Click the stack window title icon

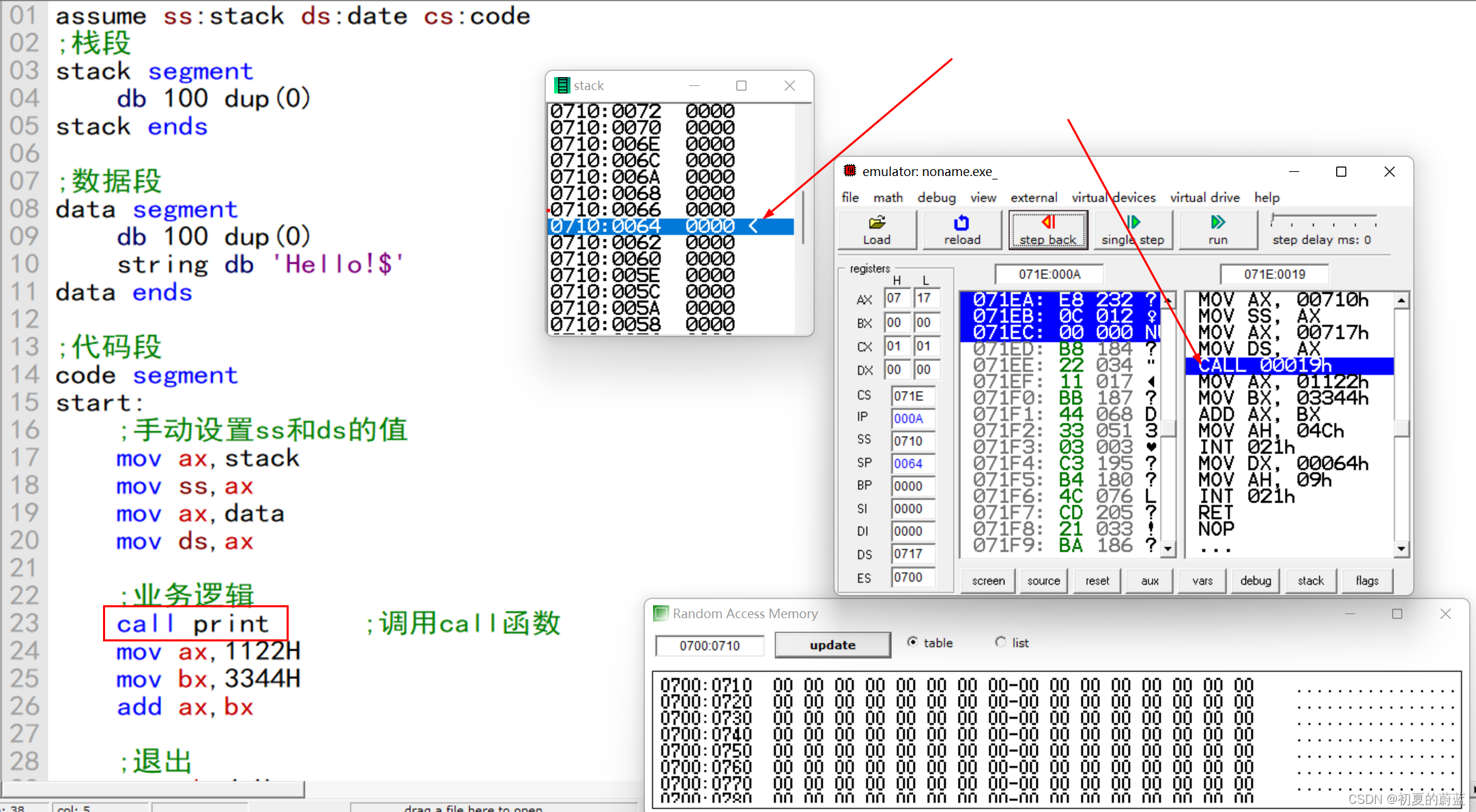(562, 85)
